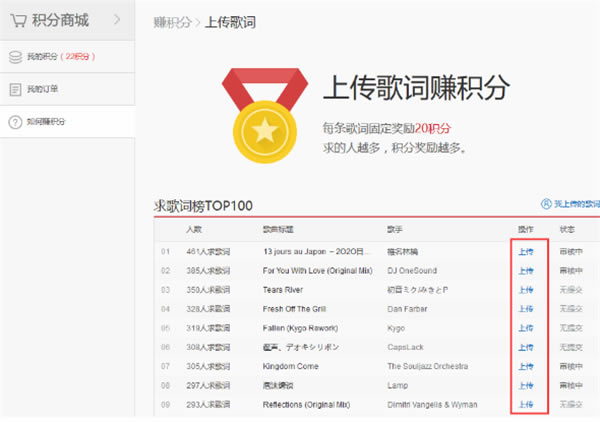Image resolution: width=600 pixels, height=422 pixels.
Task: Click the 385人求歌词 count
Action: click(208, 271)
